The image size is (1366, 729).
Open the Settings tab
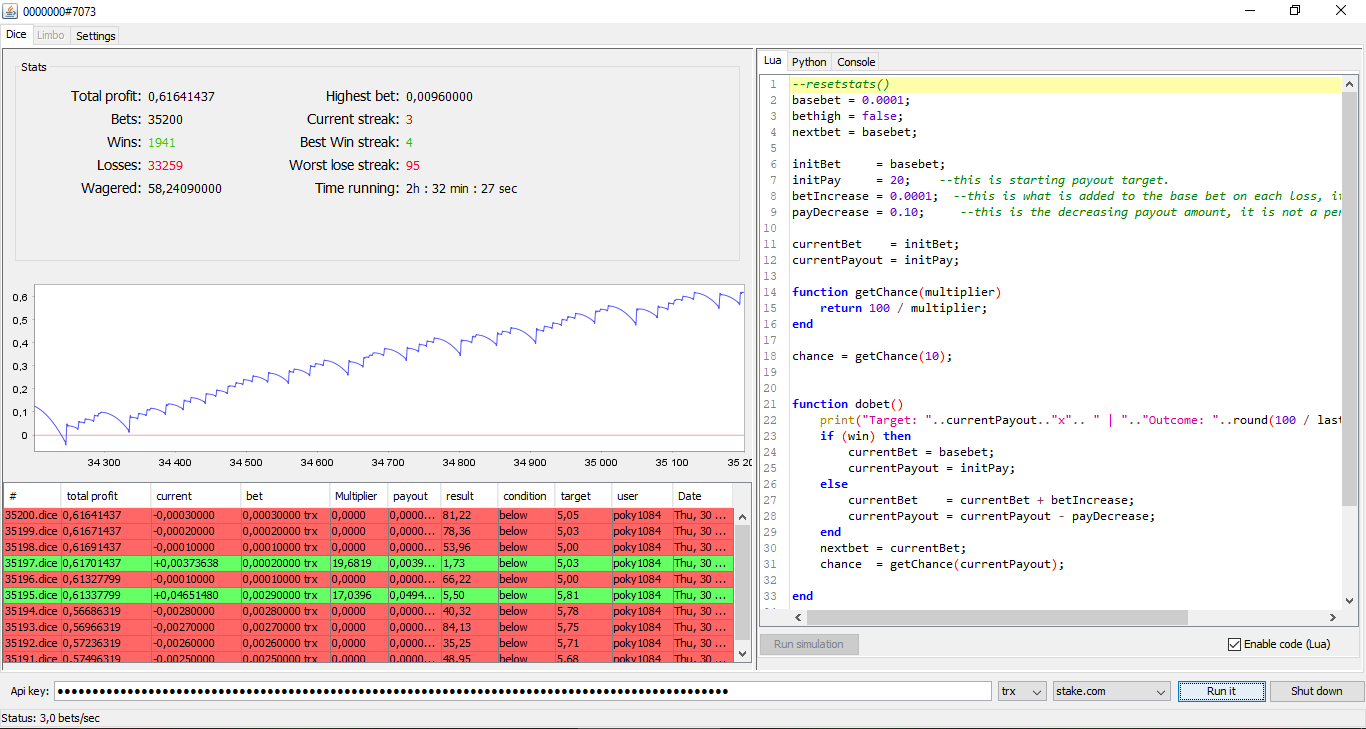coord(96,35)
